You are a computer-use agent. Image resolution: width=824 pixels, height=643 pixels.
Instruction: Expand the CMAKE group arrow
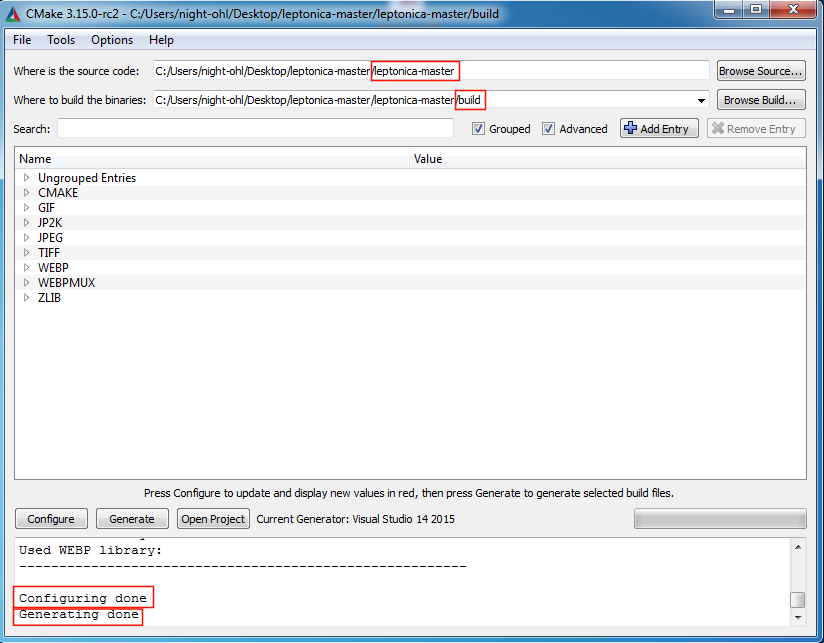pos(26,193)
